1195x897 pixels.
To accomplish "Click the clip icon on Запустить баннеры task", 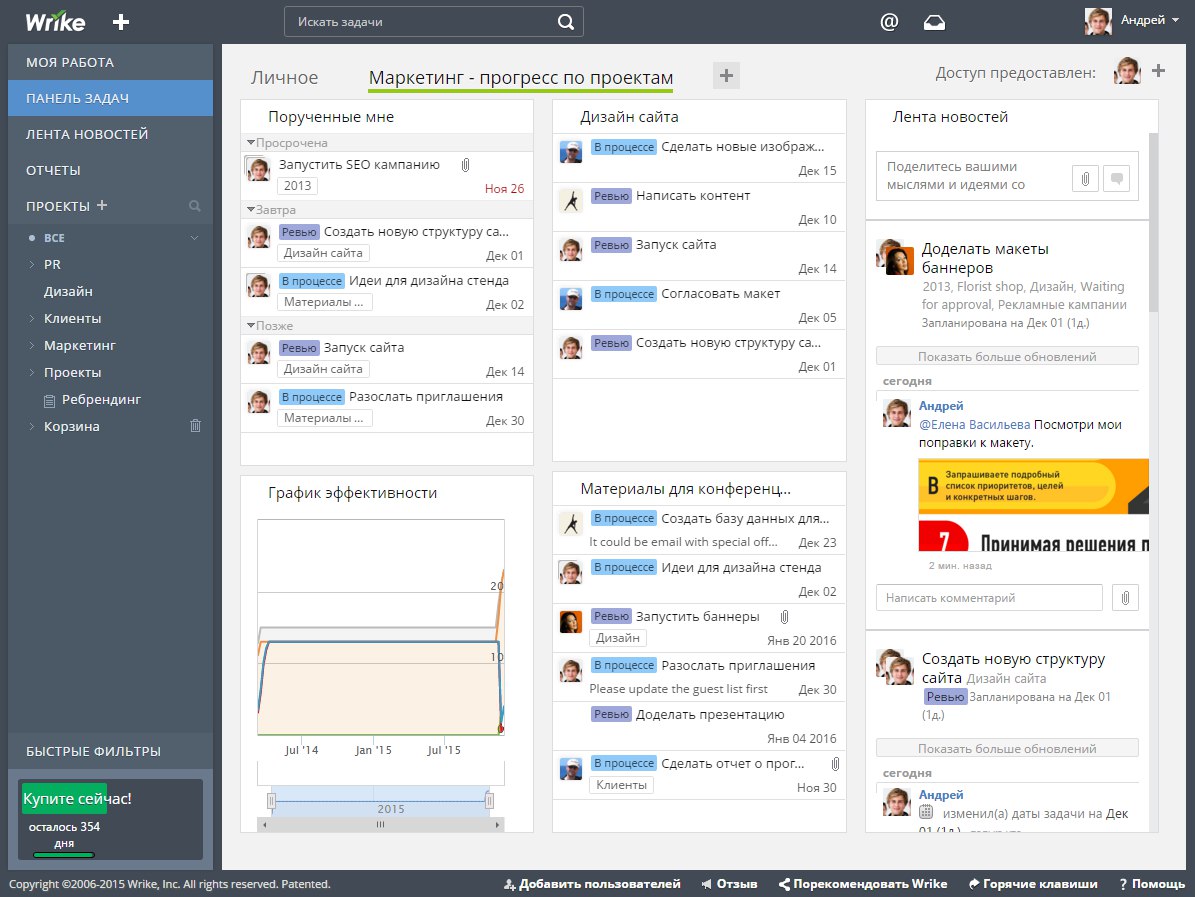I will (x=784, y=617).
